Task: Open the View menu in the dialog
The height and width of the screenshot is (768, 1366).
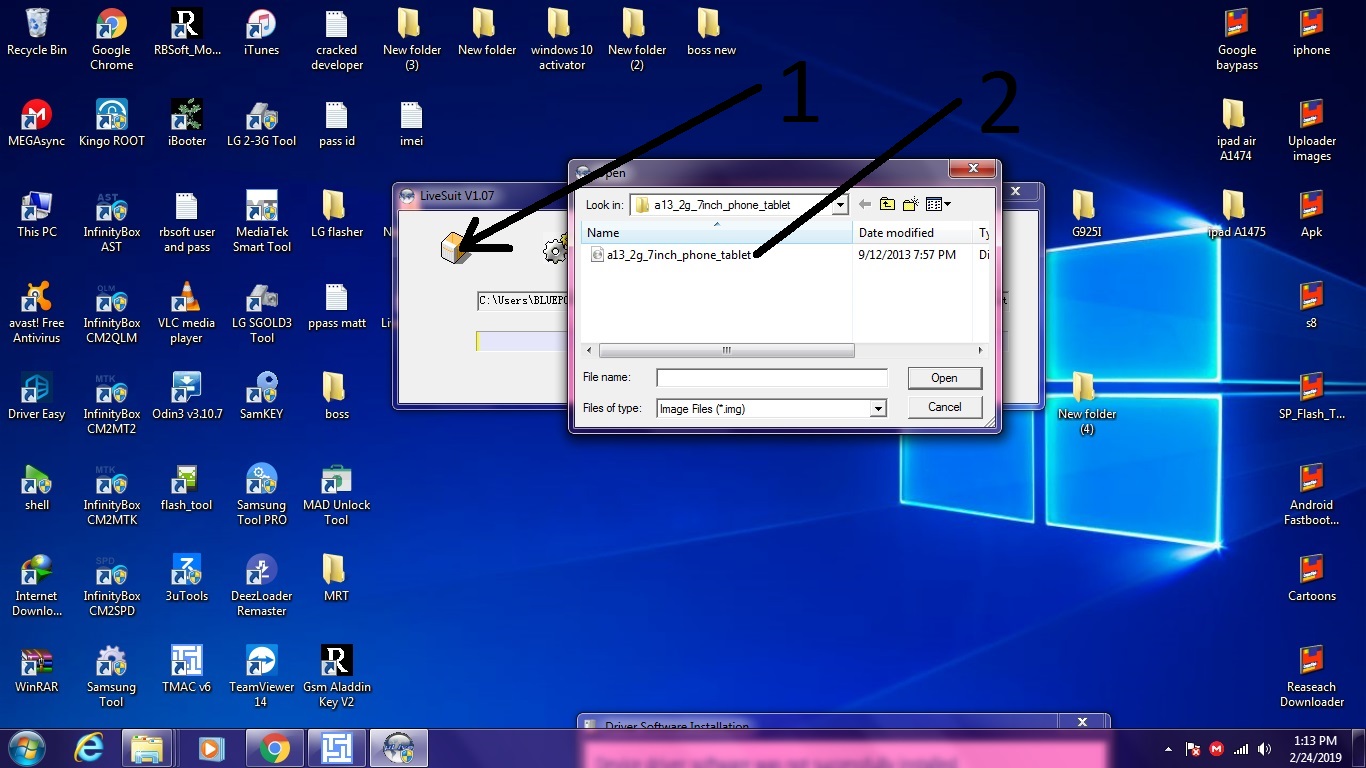Action: 938,205
